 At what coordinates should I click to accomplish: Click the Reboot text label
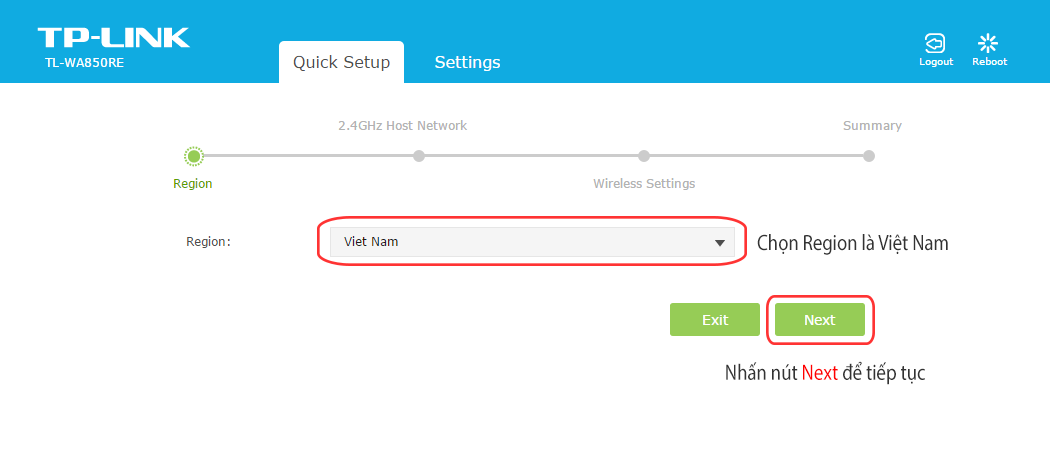tap(990, 62)
